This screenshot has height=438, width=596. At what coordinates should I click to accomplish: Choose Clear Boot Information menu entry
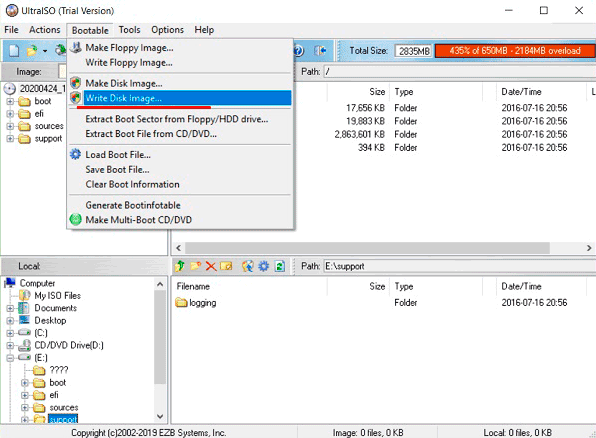180,184
